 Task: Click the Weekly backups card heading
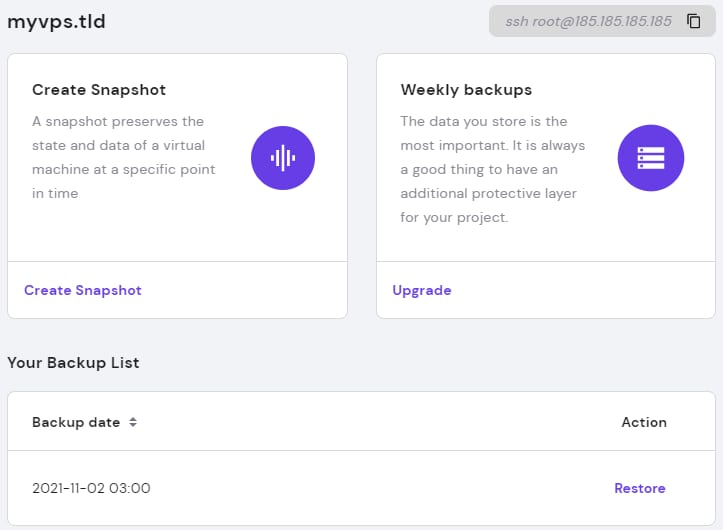466,90
